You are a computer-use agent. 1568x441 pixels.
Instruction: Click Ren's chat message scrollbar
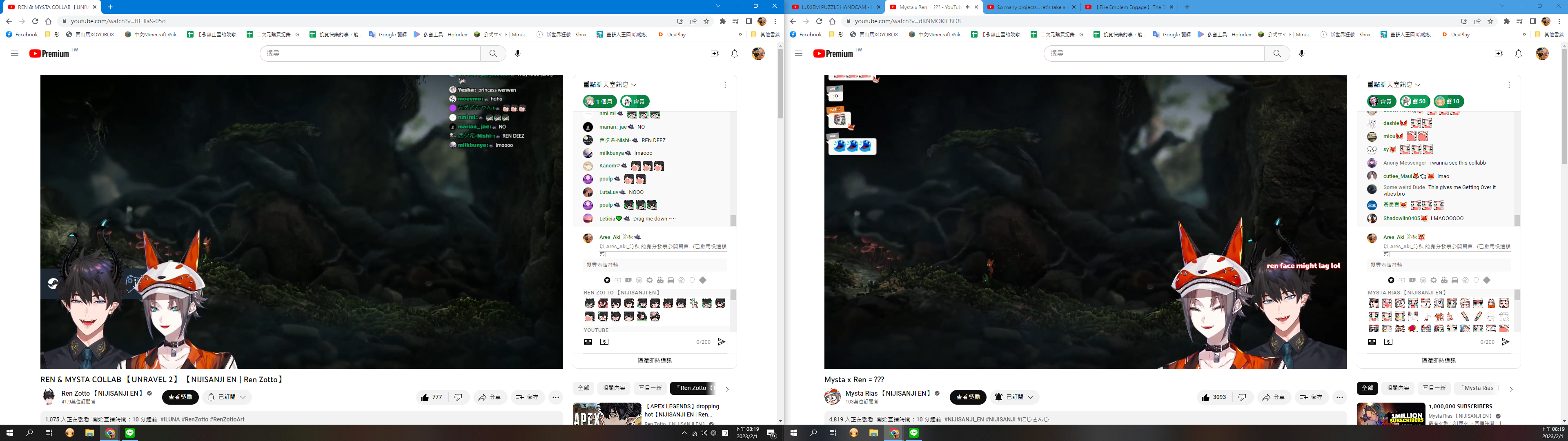[x=733, y=220]
